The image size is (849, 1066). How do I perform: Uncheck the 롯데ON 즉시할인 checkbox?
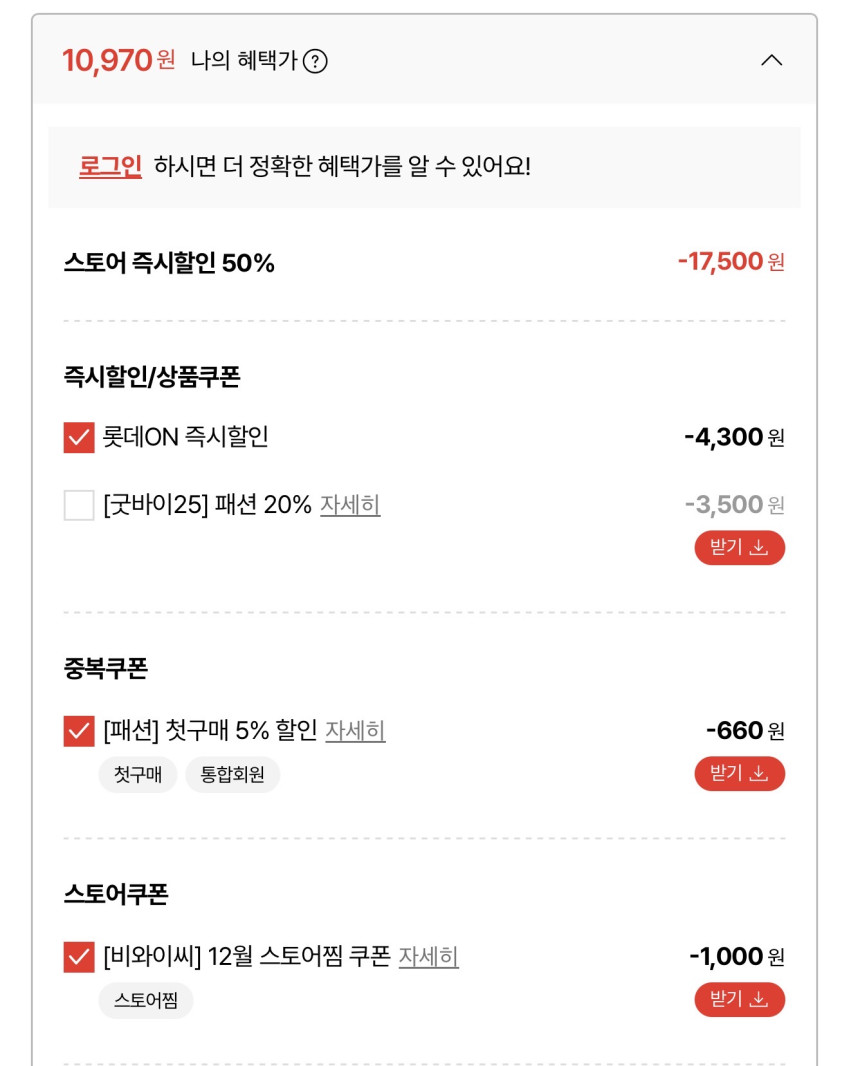(x=79, y=438)
